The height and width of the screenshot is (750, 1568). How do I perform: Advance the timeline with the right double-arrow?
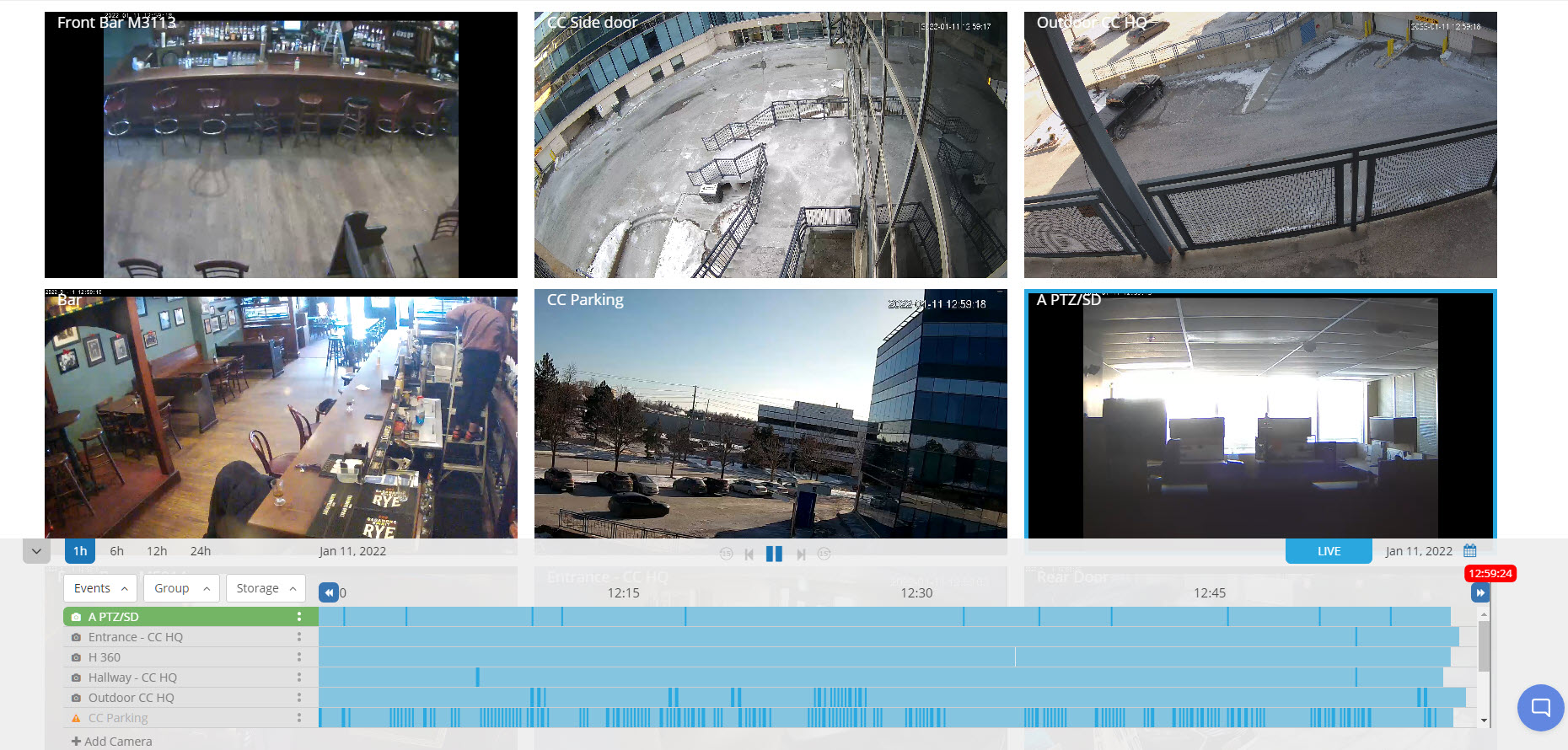[1479, 592]
